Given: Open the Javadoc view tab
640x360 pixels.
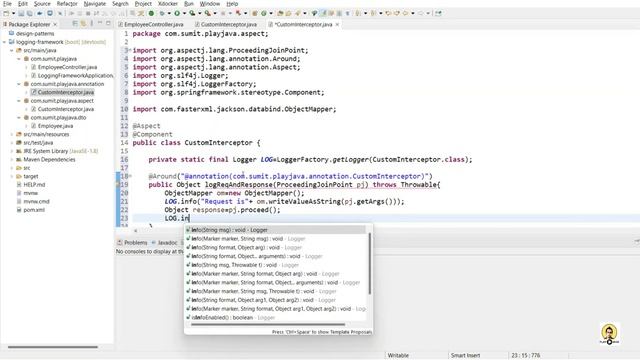Looking at the screenshot, I should [164, 242].
